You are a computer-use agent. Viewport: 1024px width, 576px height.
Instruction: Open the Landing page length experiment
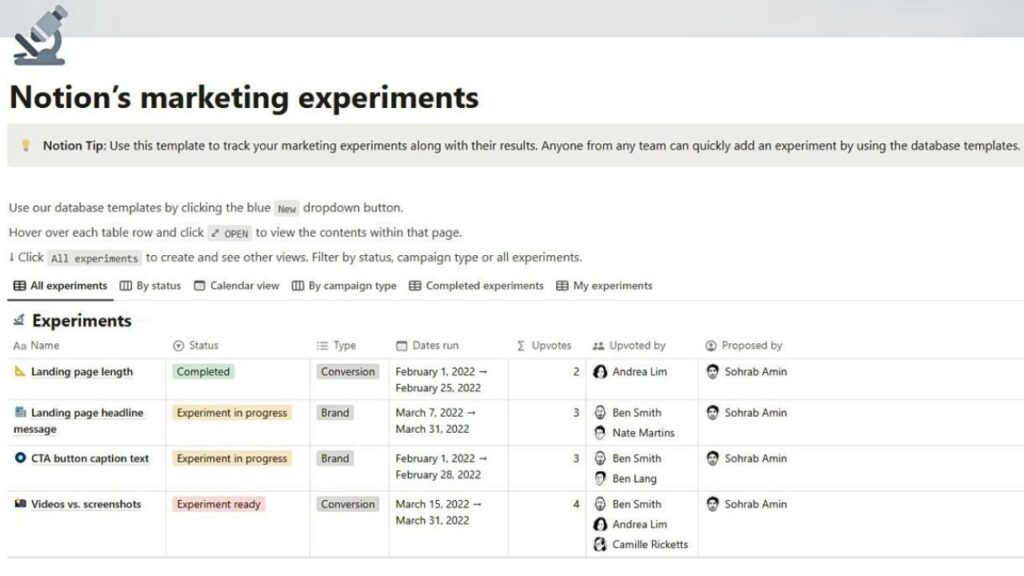[x=85, y=371]
